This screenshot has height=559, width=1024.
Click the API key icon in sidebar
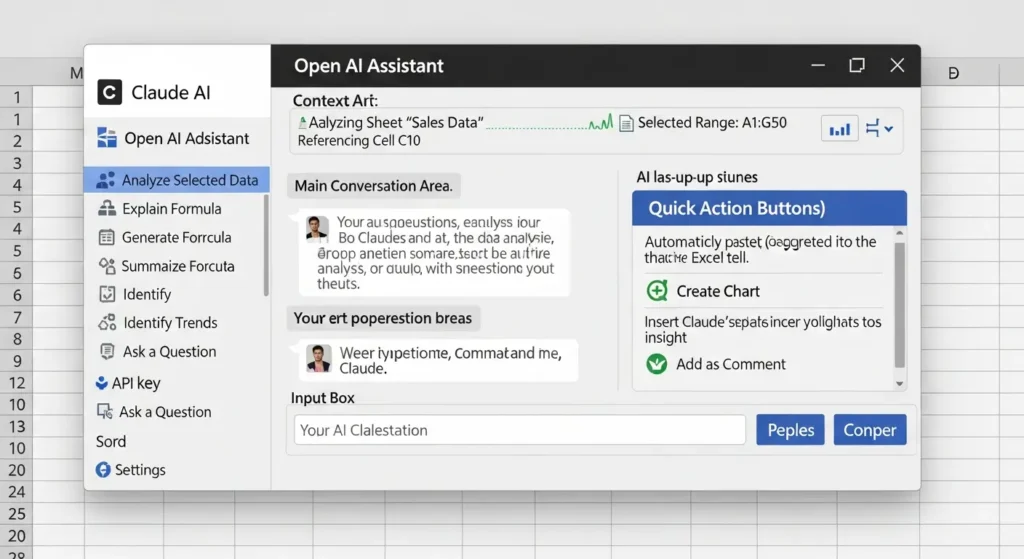click(x=102, y=383)
